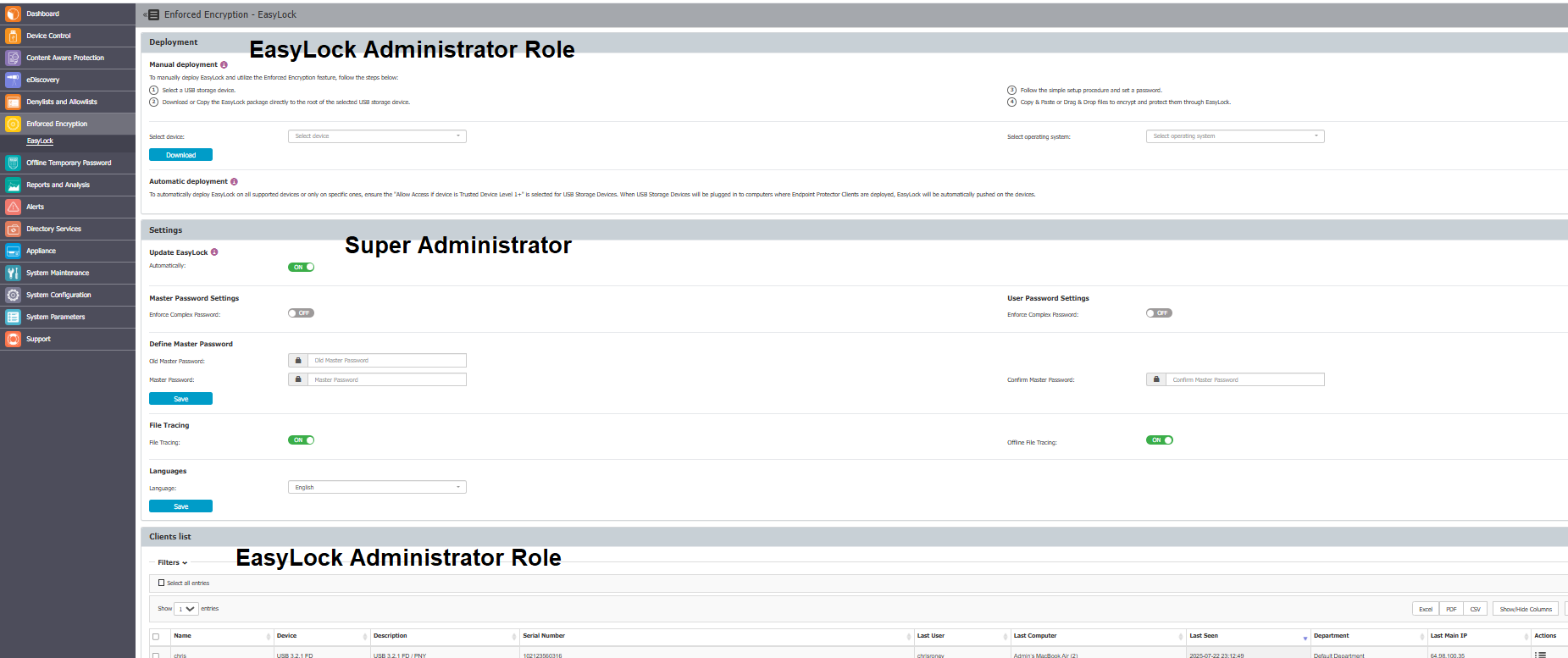This screenshot has width=1568, height=658.
Task: Sort clients list by Device column
Action: click(x=321, y=636)
